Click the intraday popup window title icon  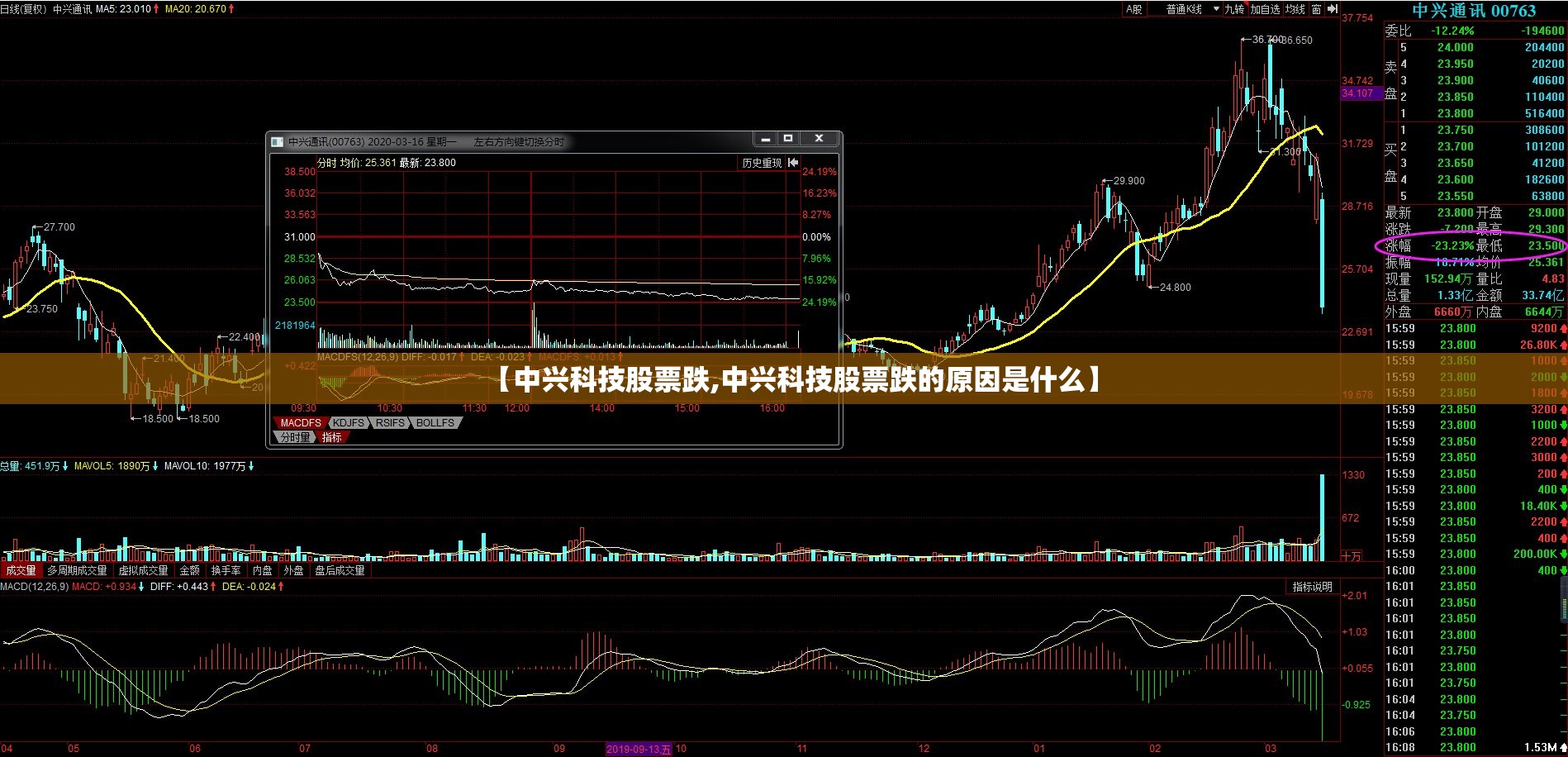click(x=278, y=142)
